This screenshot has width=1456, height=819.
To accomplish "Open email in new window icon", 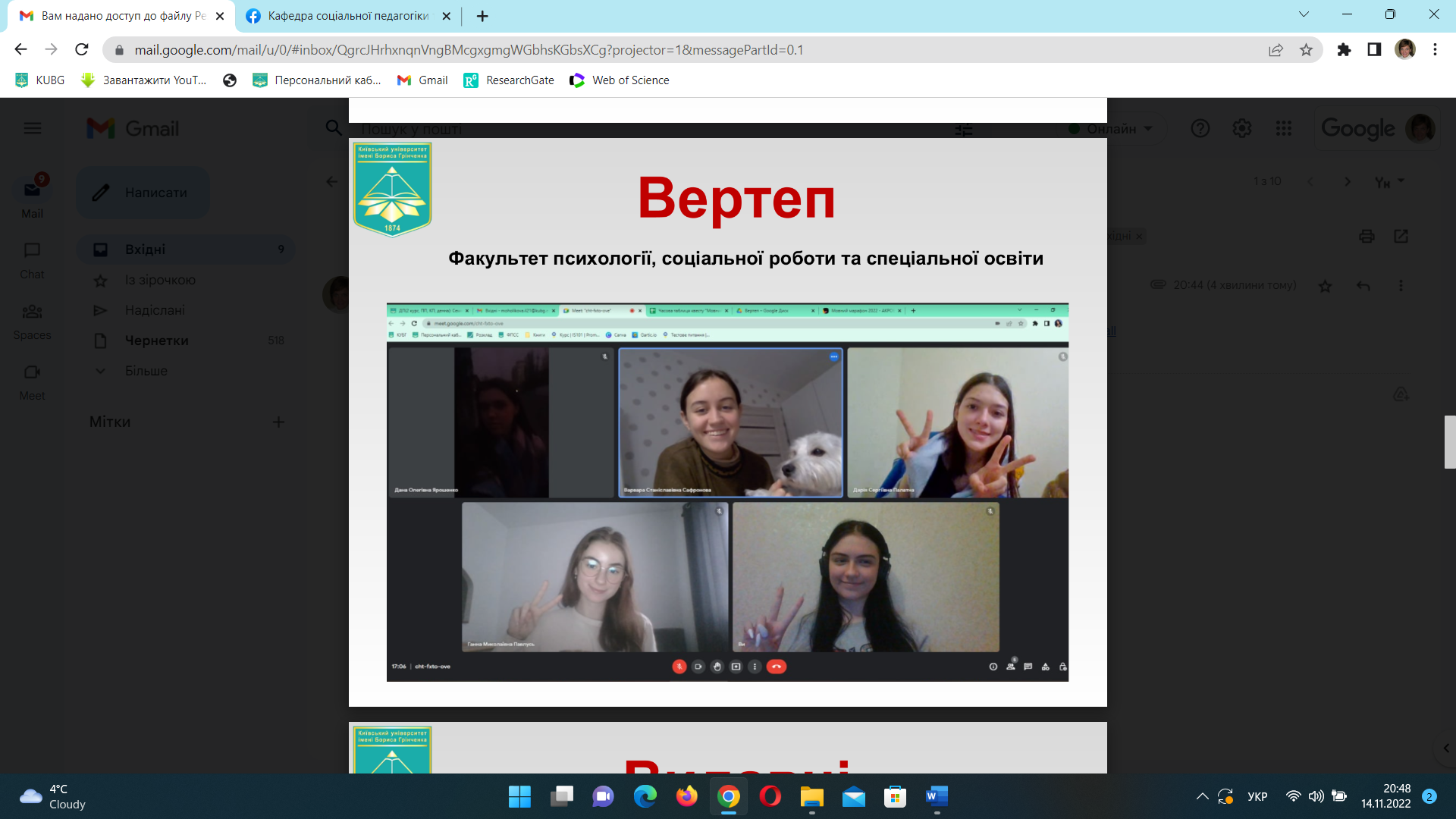I will 1401,237.
